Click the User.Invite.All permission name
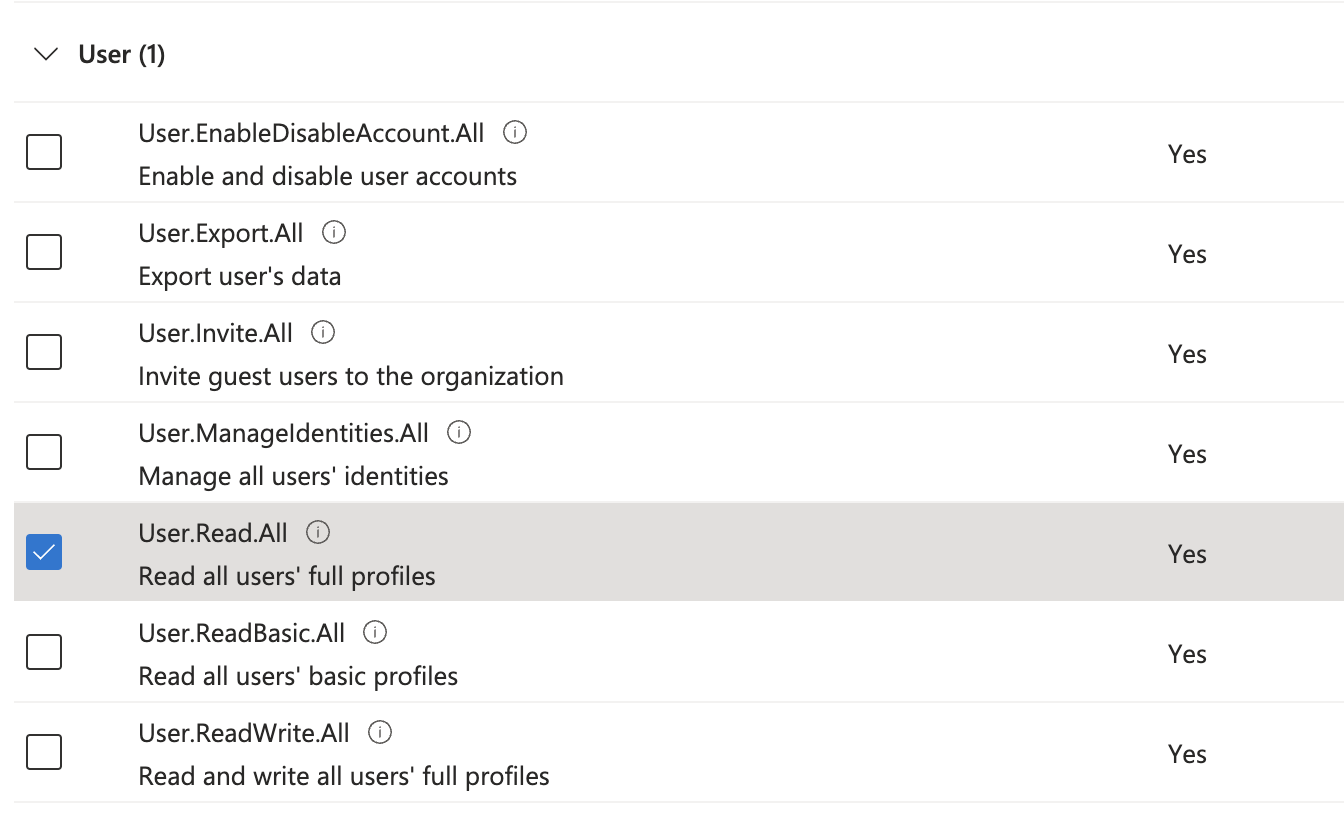Screen dimensions: 1344x838 [216, 333]
